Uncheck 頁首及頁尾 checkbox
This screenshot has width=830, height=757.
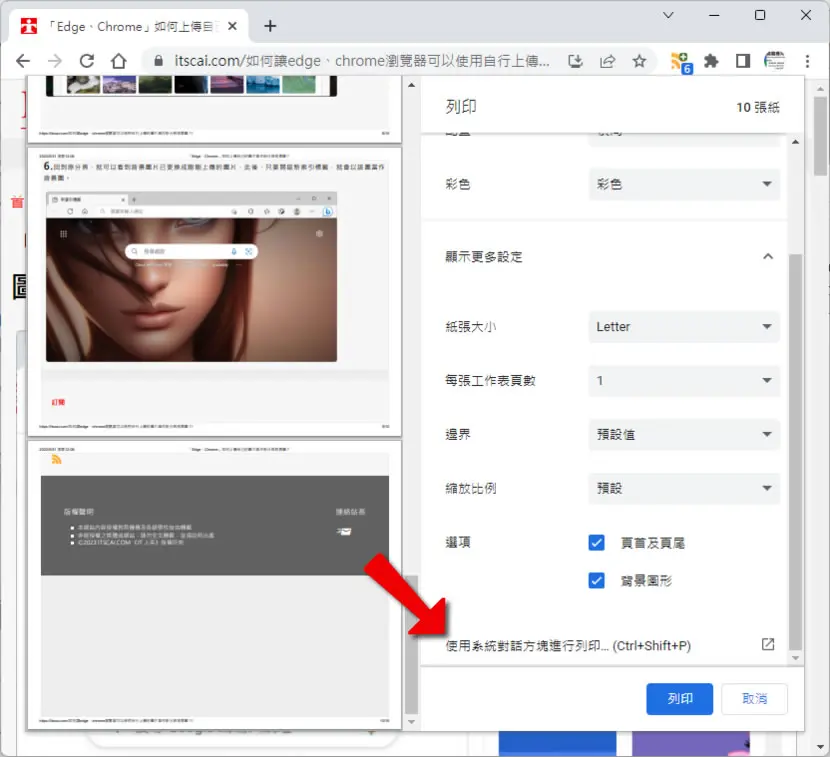pos(596,543)
